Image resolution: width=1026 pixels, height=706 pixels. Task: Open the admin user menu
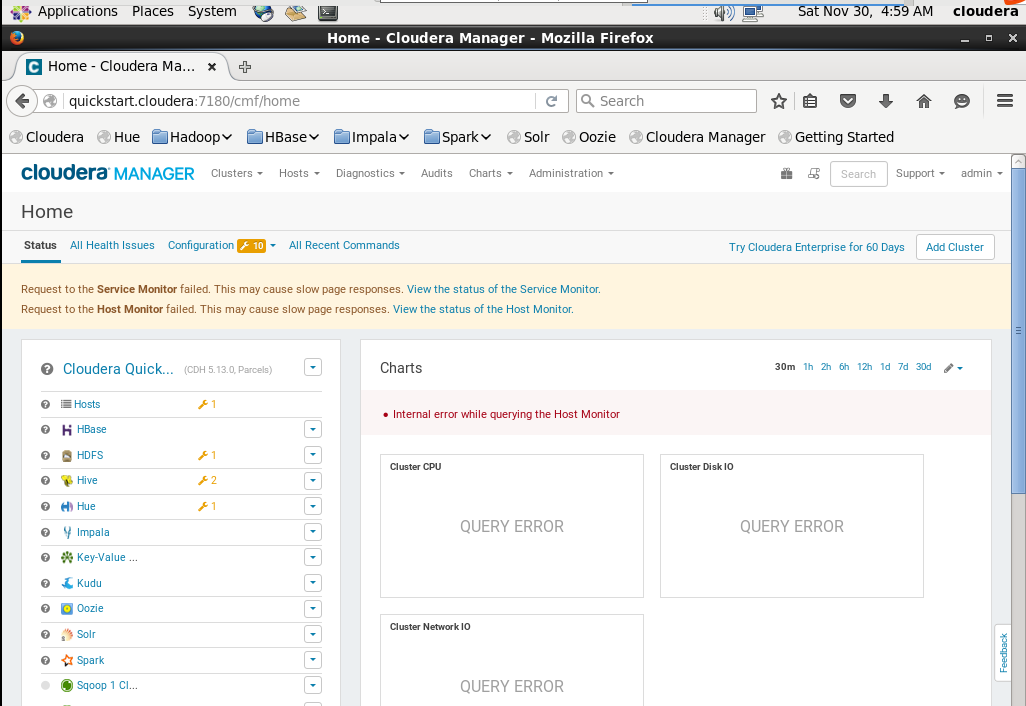[x=982, y=173]
